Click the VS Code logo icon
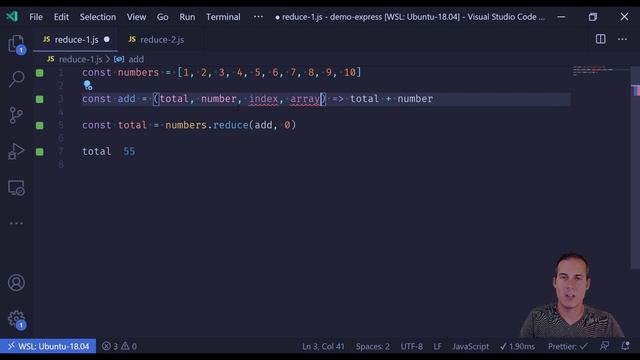 [x=11, y=16]
